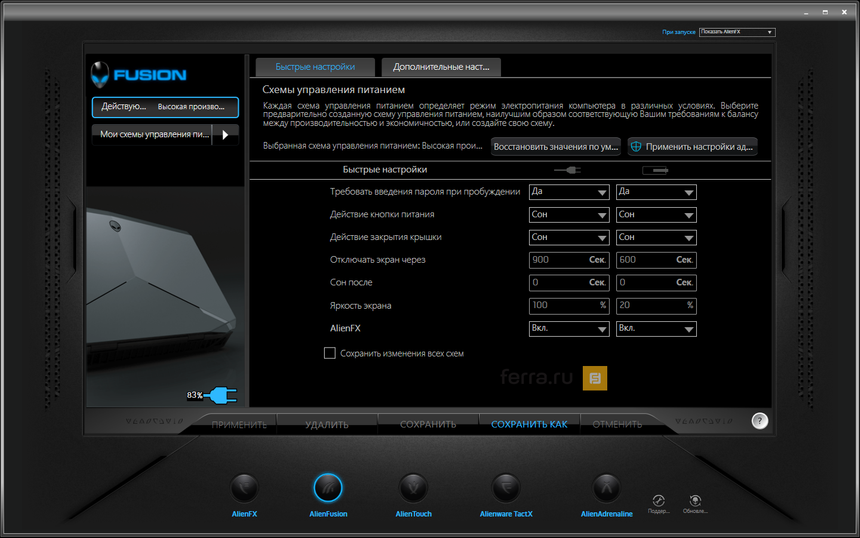Click the shield icon on apply settings button

pyautogui.click(x=636, y=146)
